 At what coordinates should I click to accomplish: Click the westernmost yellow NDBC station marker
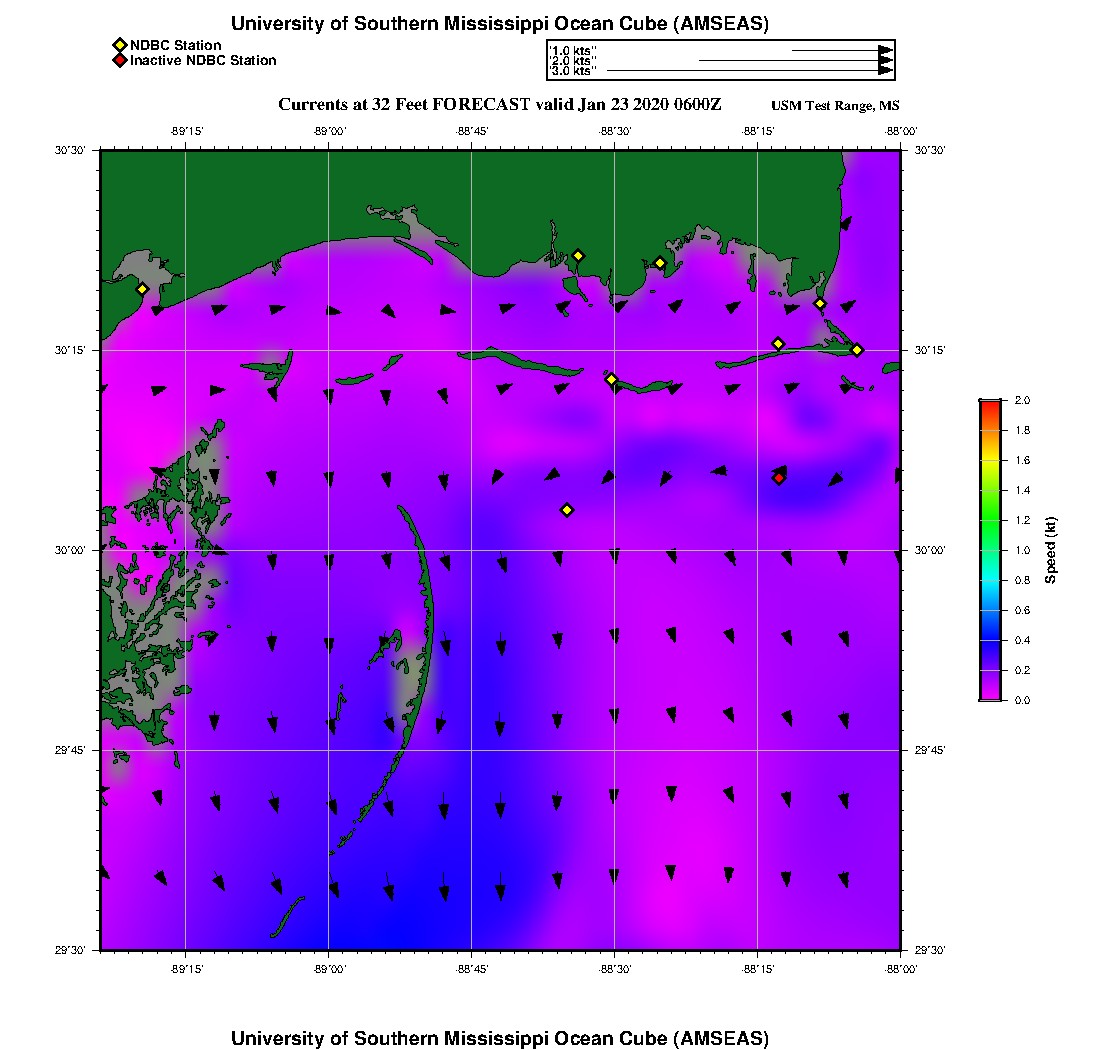142,289
